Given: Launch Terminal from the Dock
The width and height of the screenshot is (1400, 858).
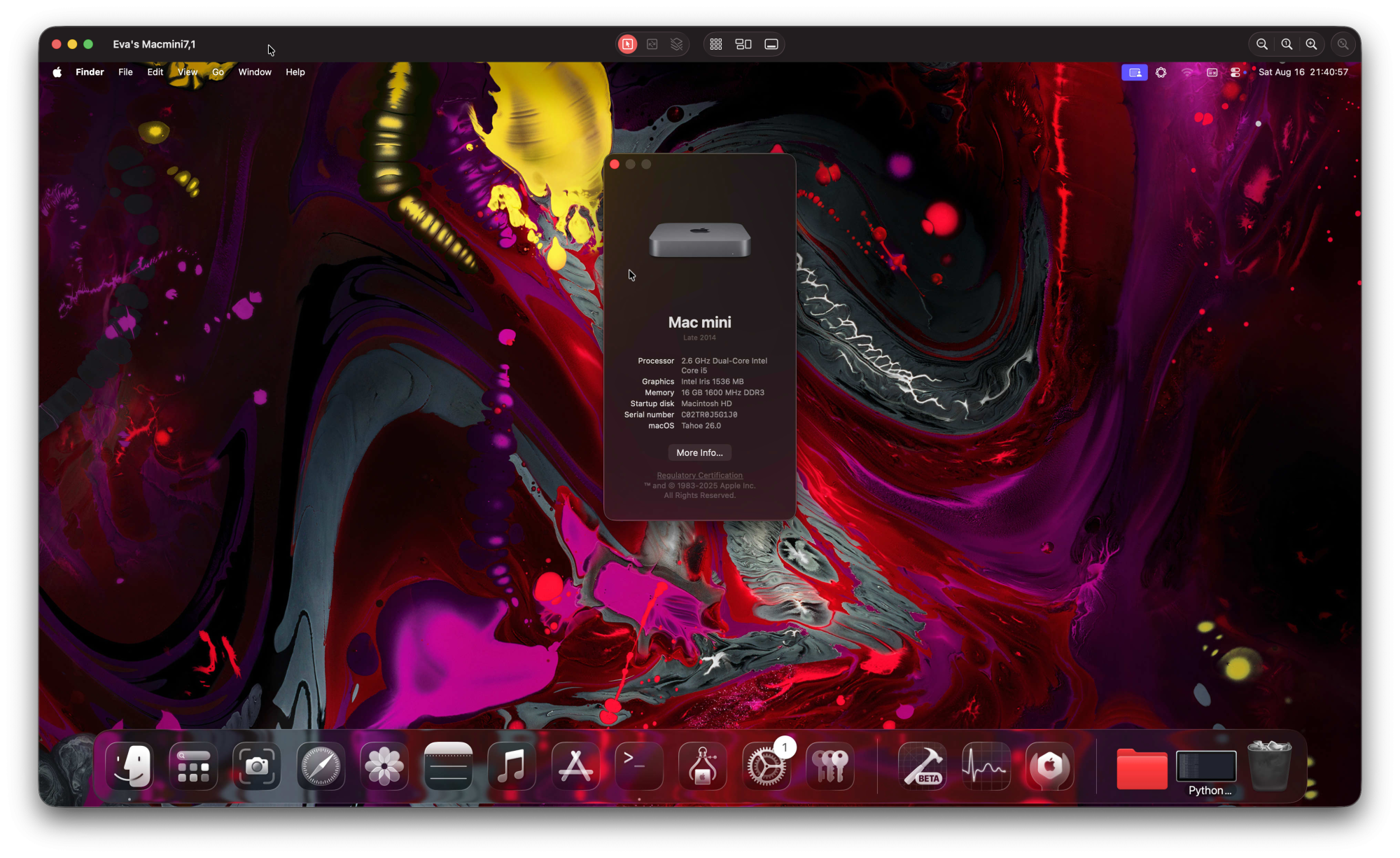Looking at the screenshot, I should 638,766.
